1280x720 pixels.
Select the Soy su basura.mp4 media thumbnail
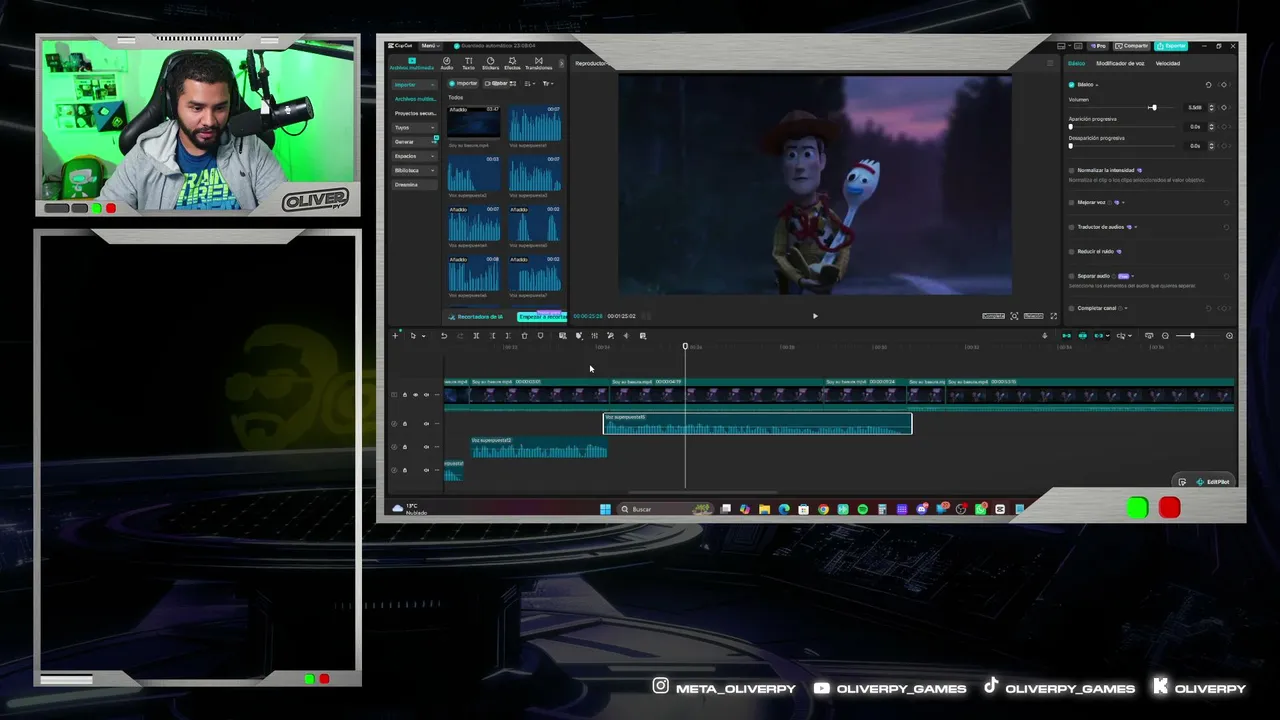tap(473, 124)
